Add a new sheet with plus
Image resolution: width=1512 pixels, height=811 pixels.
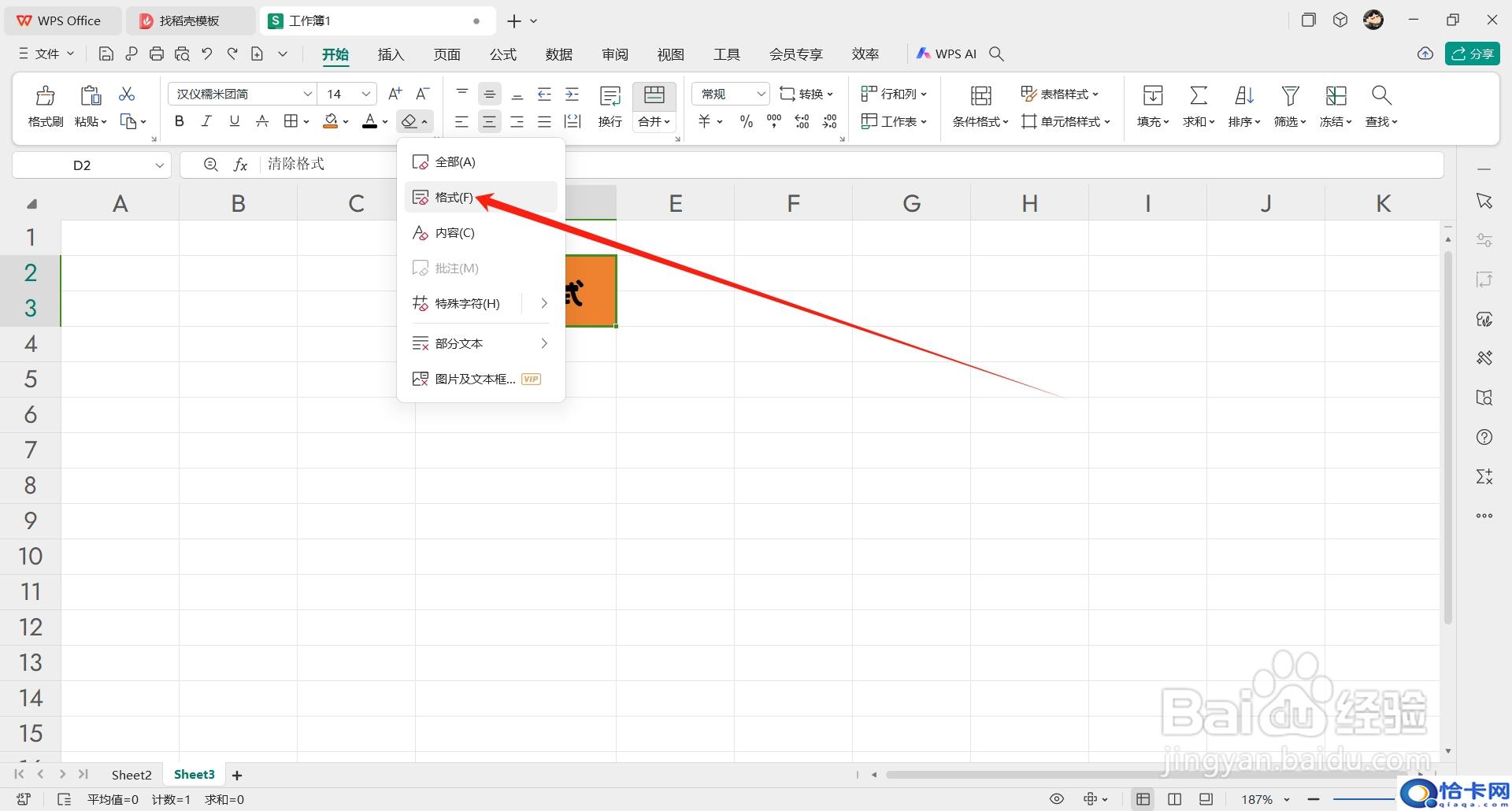coord(237,776)
